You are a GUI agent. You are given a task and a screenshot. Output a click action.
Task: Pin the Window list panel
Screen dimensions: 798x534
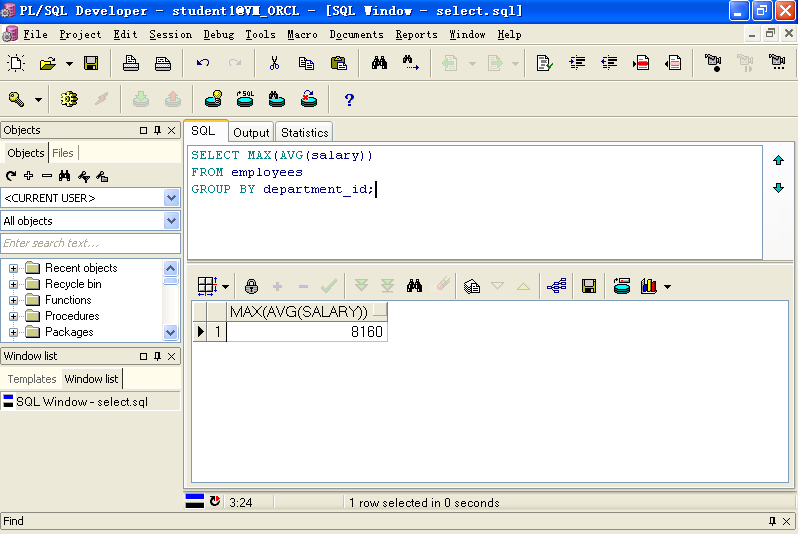[157, 356]
